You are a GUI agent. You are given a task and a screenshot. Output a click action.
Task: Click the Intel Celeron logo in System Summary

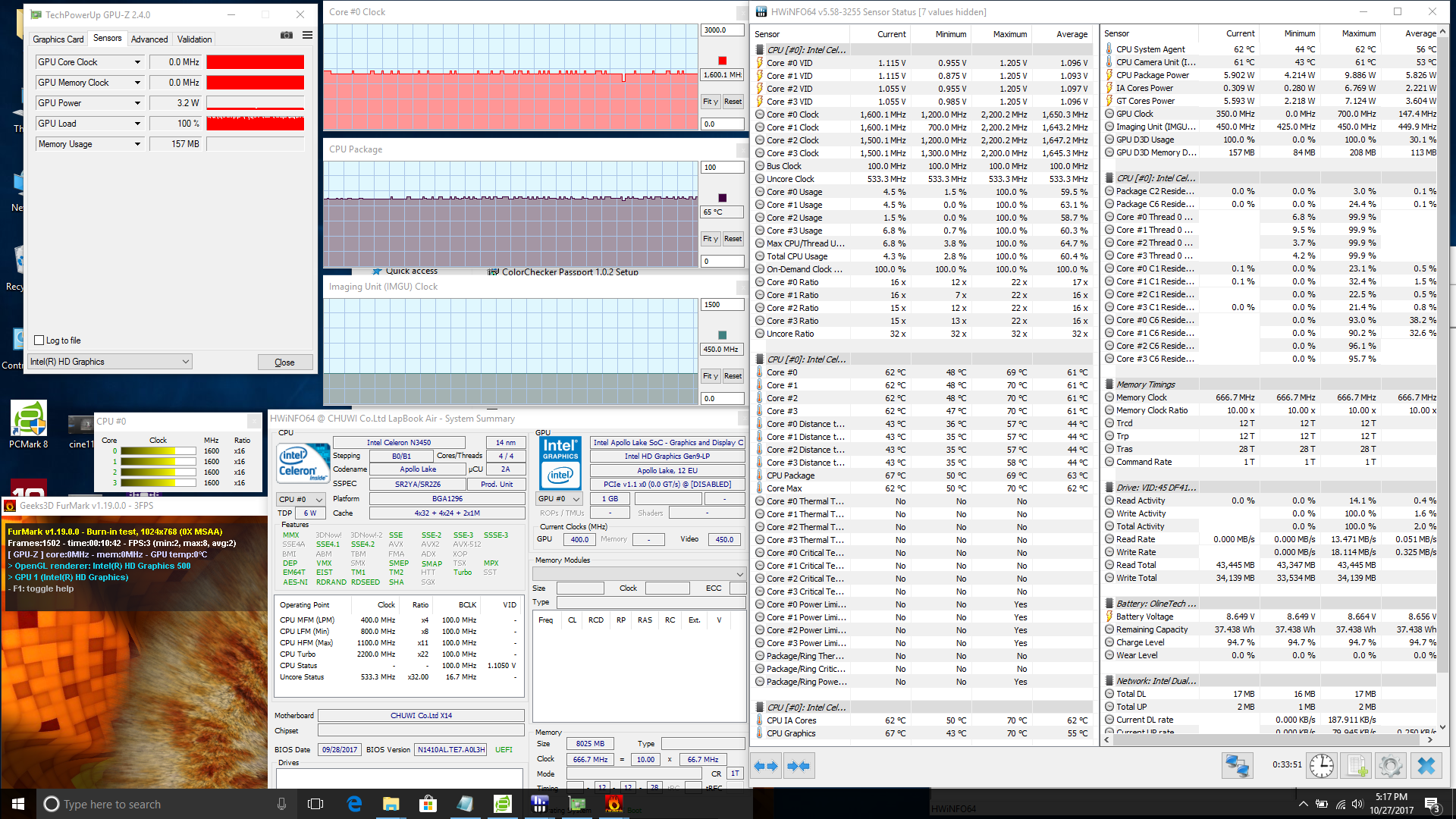pyautogui.click(x=303, y=463)
